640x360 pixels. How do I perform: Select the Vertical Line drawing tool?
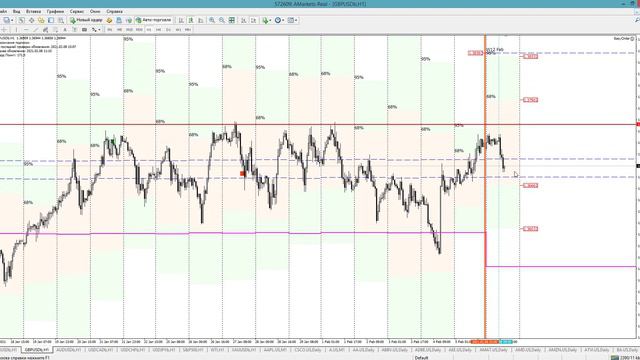[16, 29]
